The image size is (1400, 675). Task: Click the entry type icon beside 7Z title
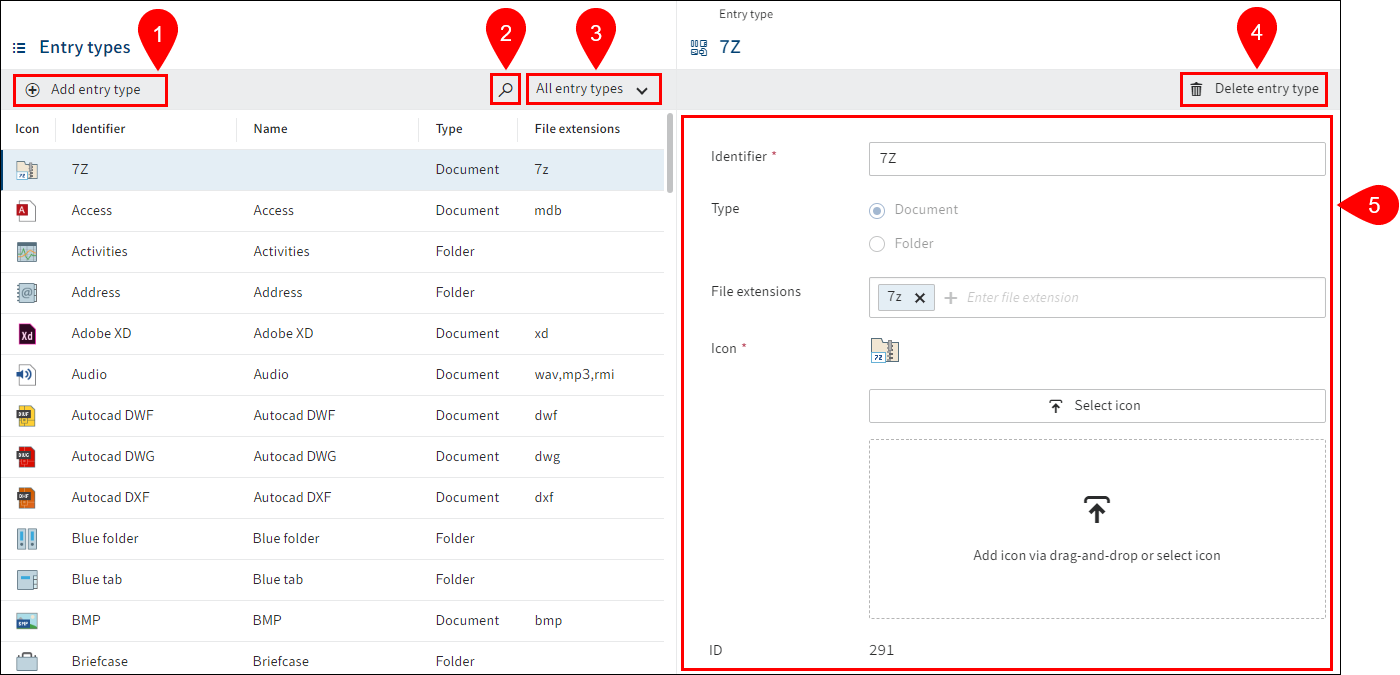tap(699, 47)
